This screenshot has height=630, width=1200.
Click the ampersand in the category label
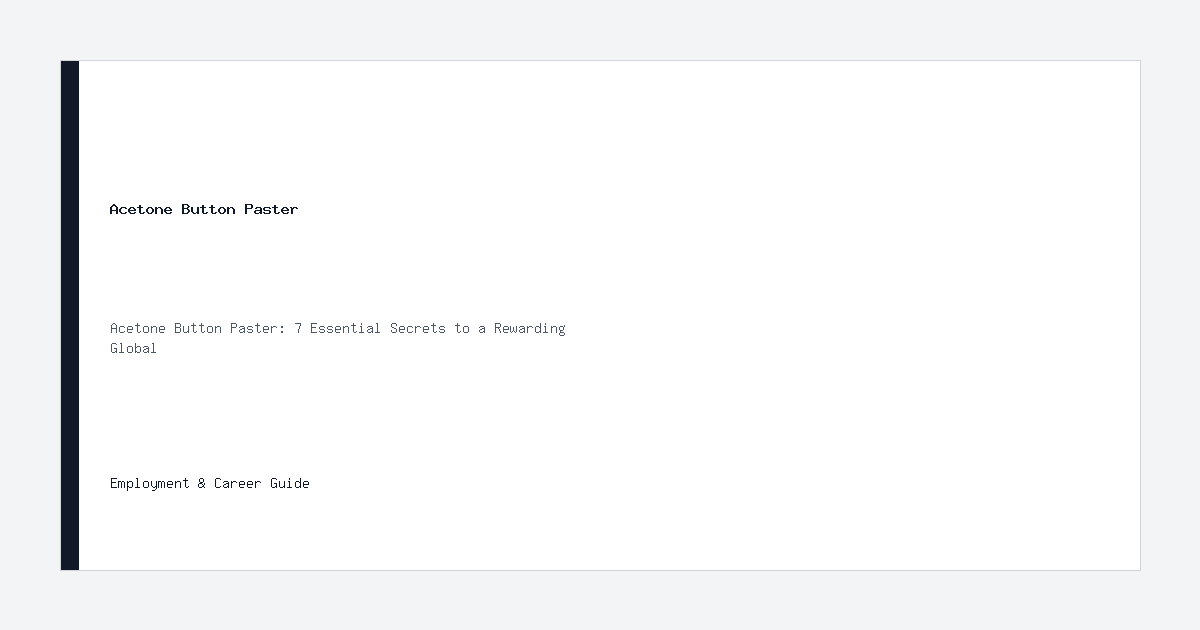pyautogui.click(x=202, y=483)
